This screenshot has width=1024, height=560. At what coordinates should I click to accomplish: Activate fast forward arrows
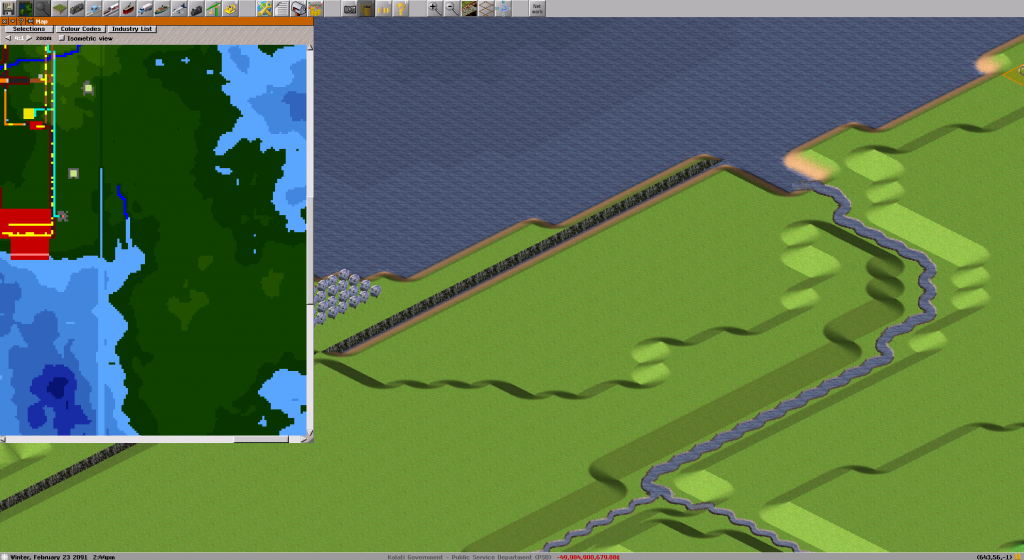click(x=383, y=8)
